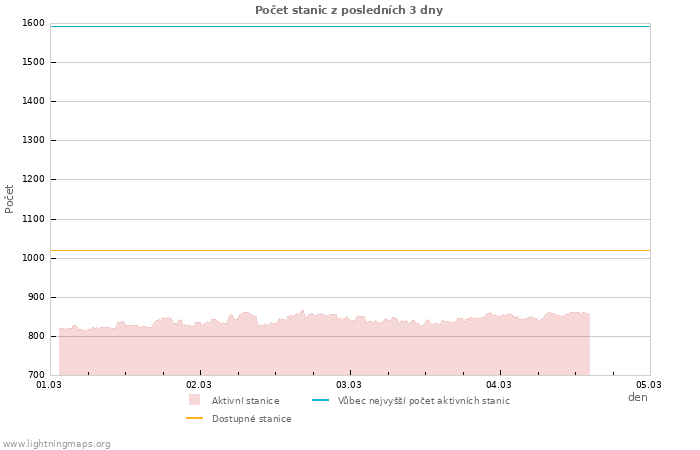The height and width of the screenshot is (450, 700).
Task: Select the 01.03 date tick label
Action: point(49,384)
